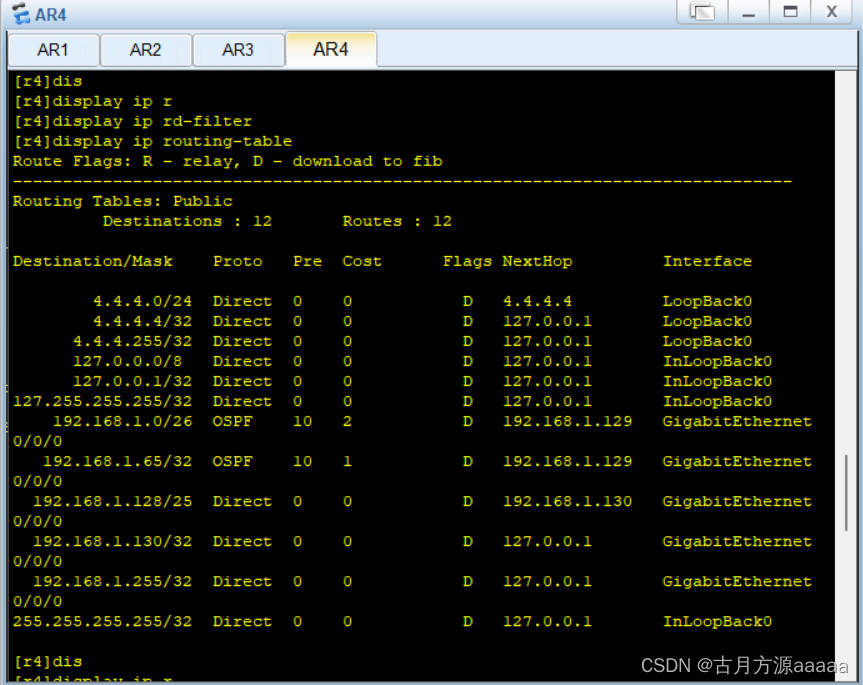Click 'Destinations : 12' value
The image size is (863, 685).
187,221
